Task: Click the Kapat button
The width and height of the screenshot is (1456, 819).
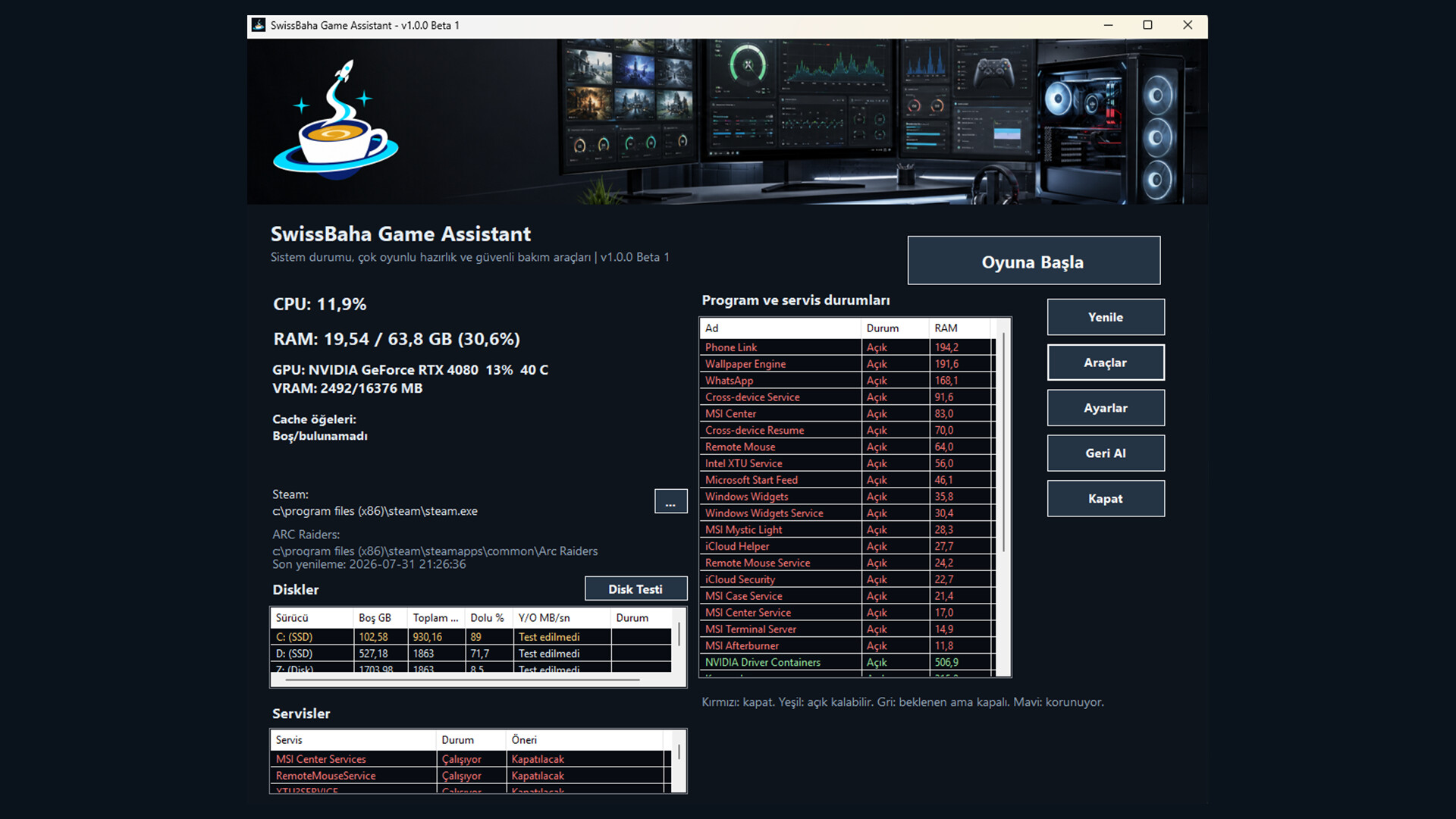Action: click(x=1106, y=499)
